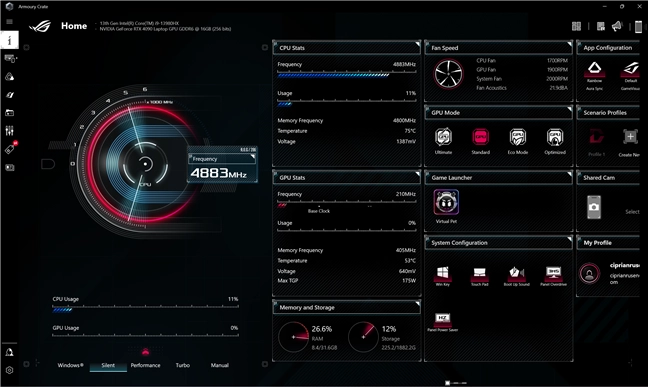Open the Device section in sidebar
Image resolution: width=648 pixels, height=387 pixels.
pyautogui.click(x=10, y=58)
